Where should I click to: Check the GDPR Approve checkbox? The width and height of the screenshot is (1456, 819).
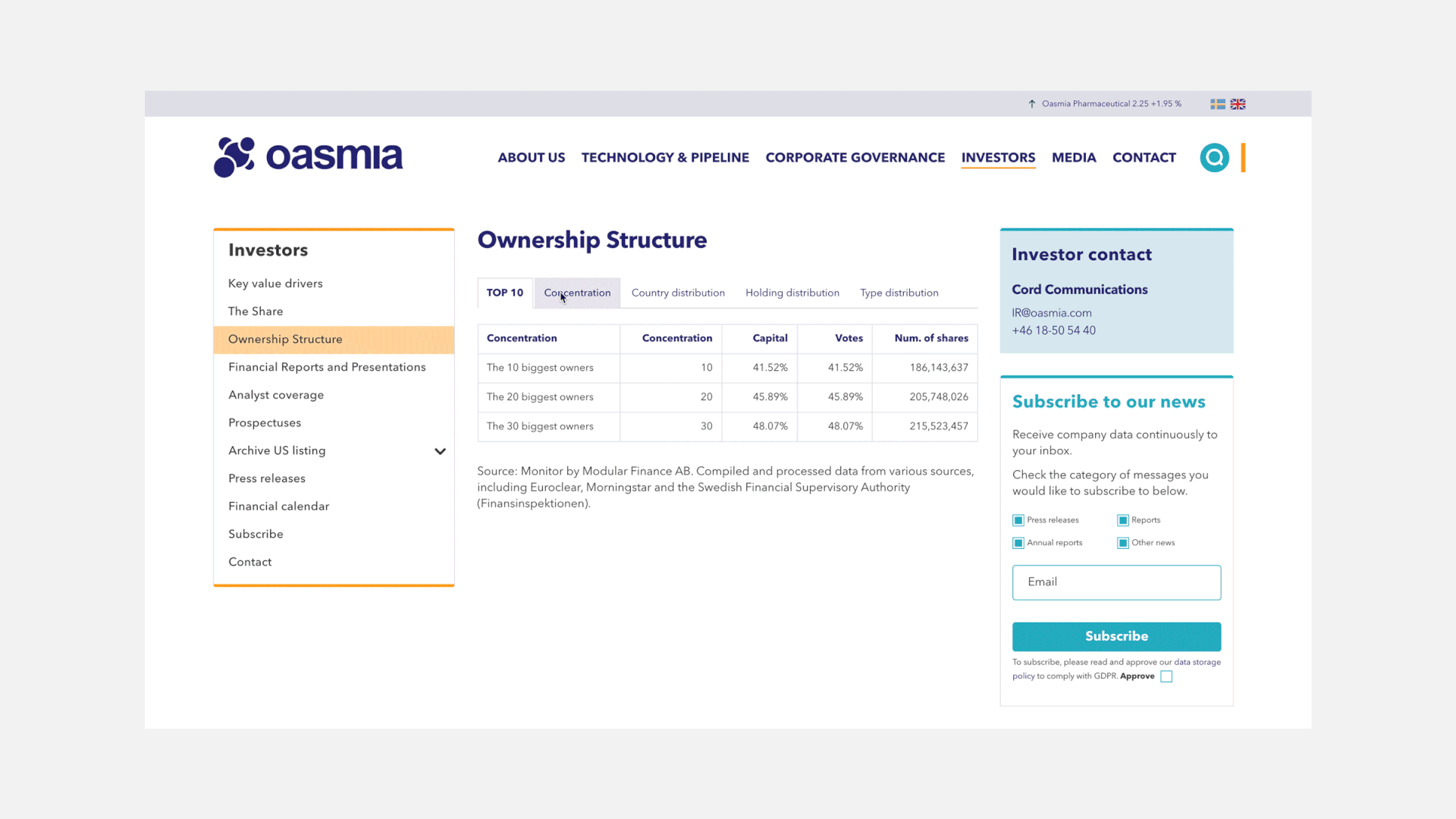pos(1166,676)
